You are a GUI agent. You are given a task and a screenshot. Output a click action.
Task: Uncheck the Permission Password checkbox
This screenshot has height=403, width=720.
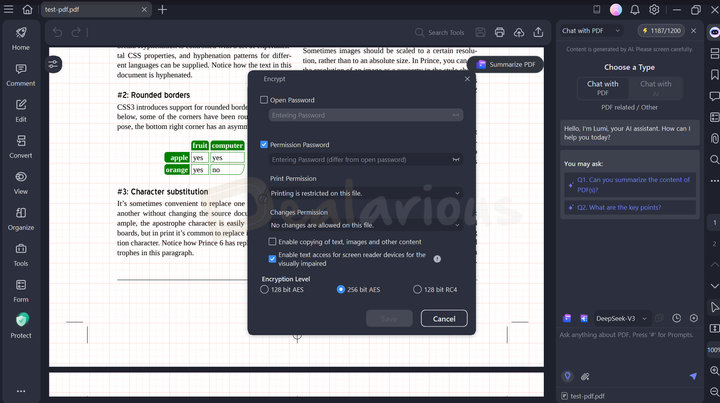(x=264, y=144)
